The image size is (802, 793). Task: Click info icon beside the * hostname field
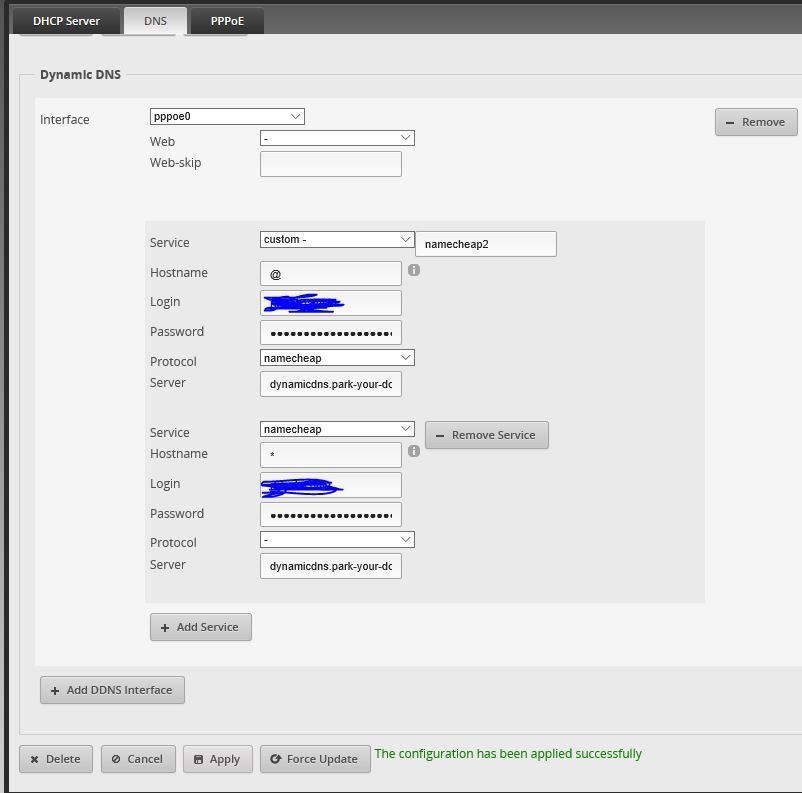(414, 451)
